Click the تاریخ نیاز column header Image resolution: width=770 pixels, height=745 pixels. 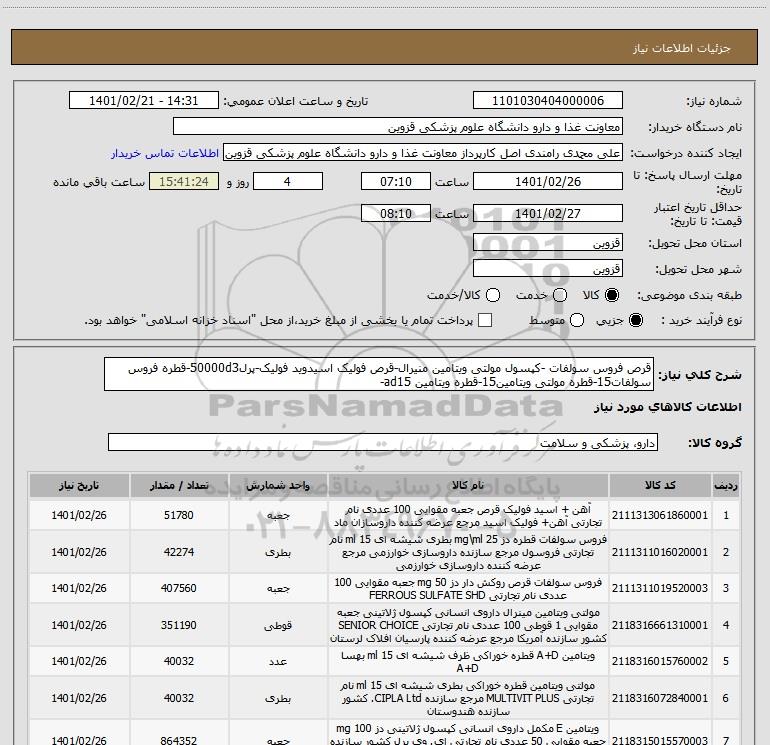click(79, 486)
